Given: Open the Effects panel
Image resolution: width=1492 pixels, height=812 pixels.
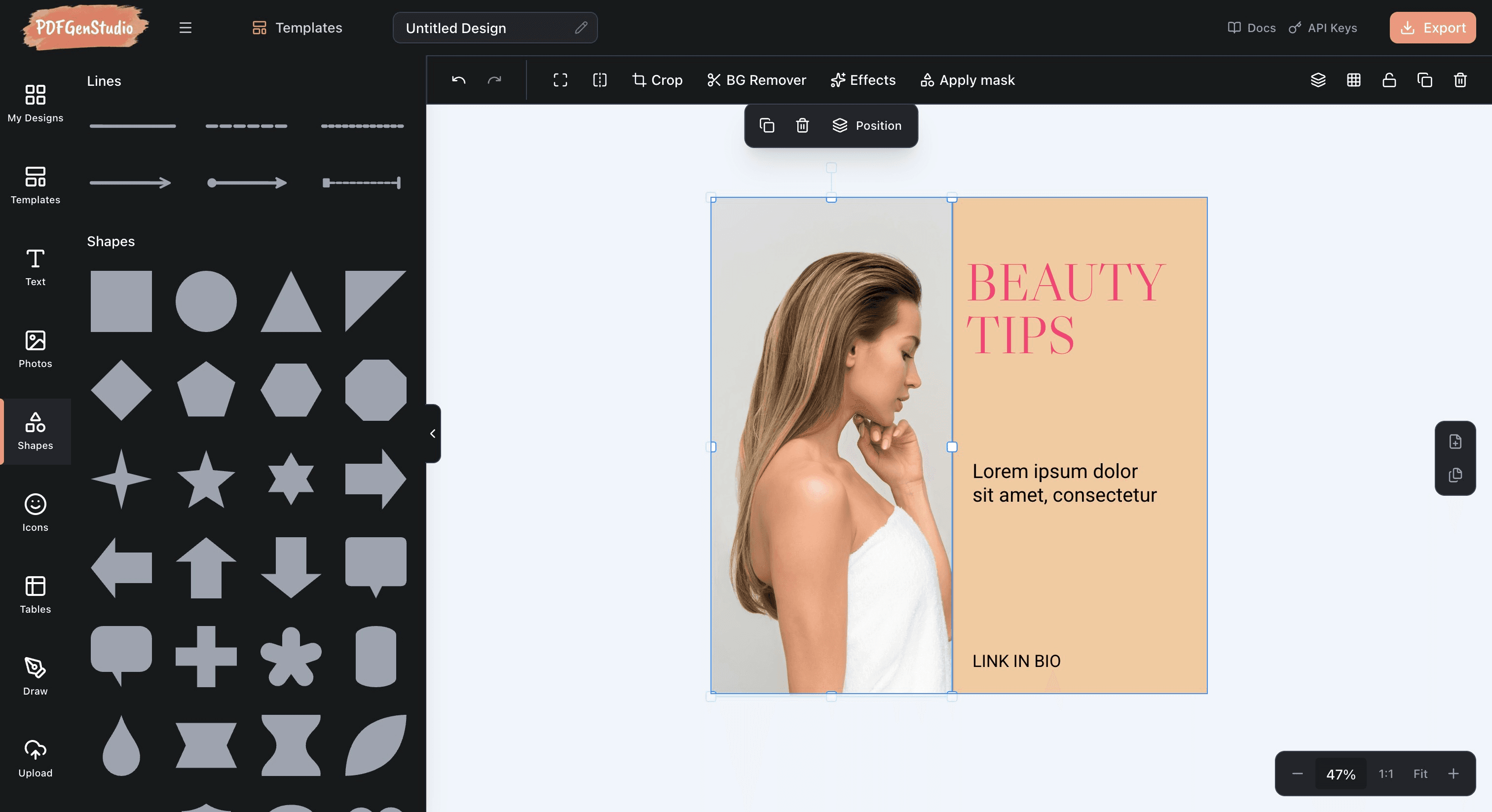Looking at the screenshot, I should point(862,80).
